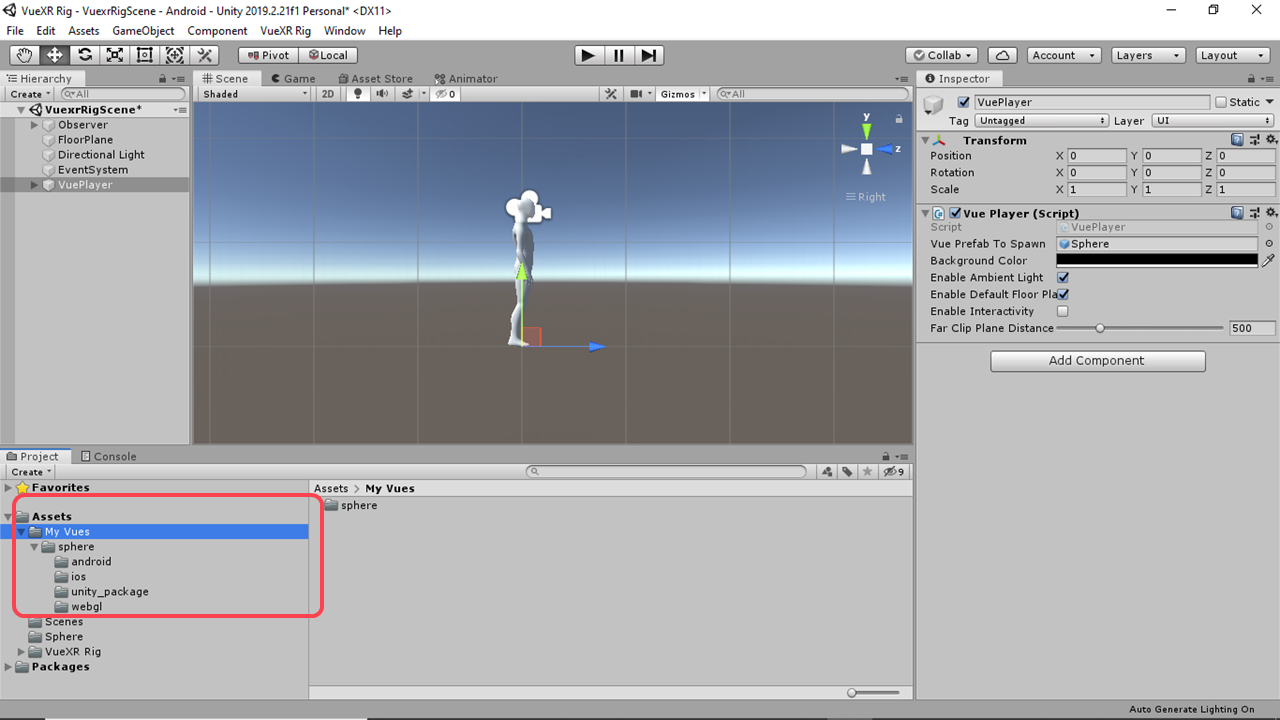1280x720 pixels.
Task: Open Transform component gear menu
Action: coord(1271,140)
